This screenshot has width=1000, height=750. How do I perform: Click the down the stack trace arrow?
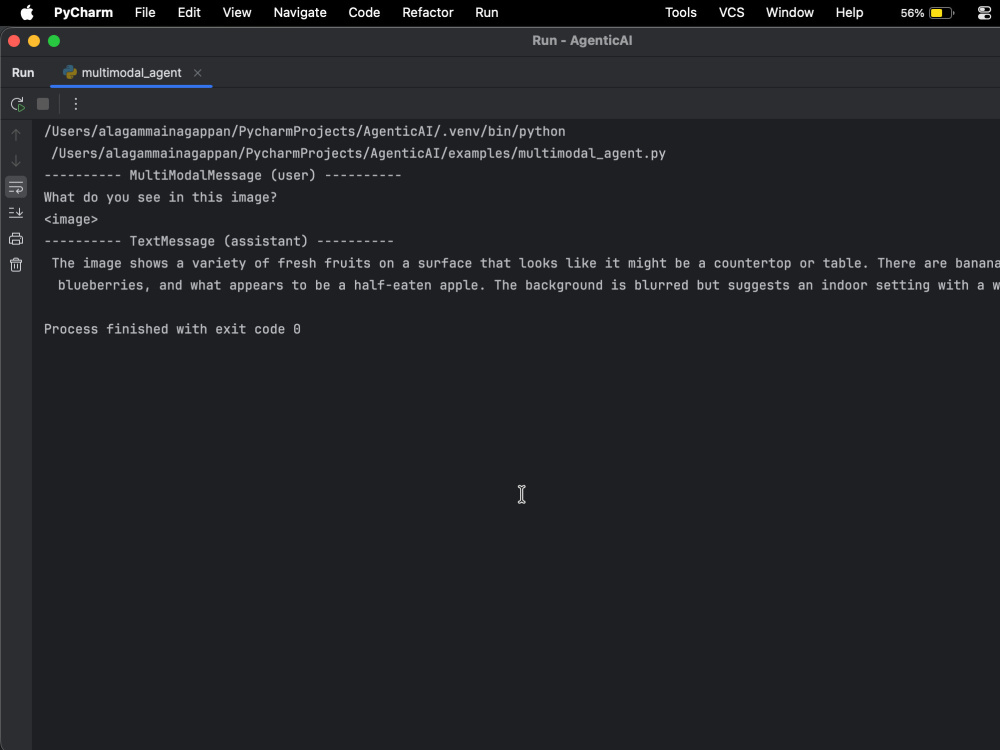(16, 161)
